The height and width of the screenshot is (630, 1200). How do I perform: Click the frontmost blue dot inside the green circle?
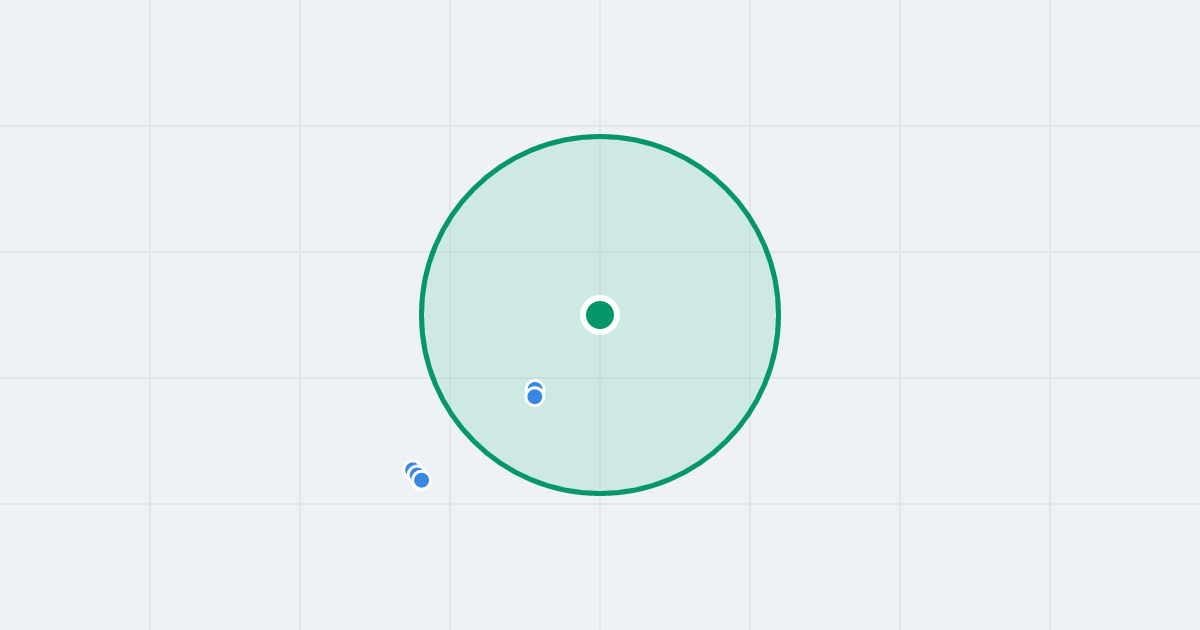click(x=535, y=397)
